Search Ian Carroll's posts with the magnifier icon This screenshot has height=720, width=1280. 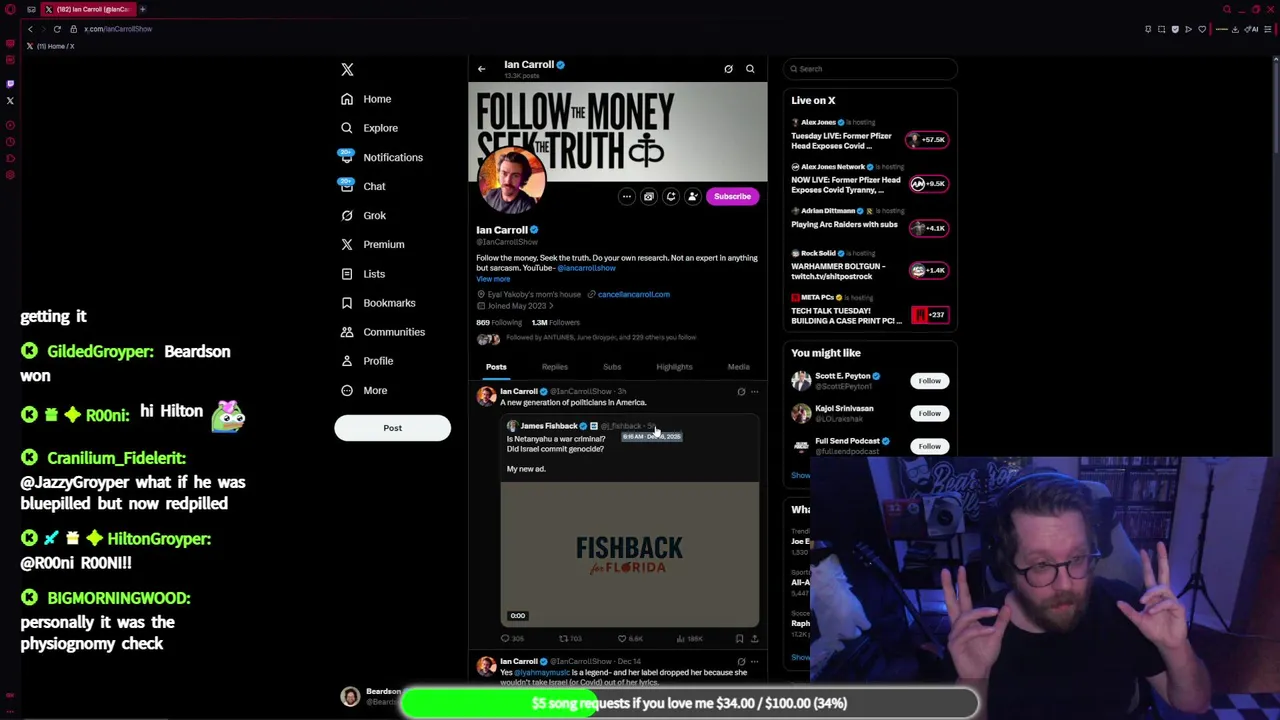coord(750,69)
